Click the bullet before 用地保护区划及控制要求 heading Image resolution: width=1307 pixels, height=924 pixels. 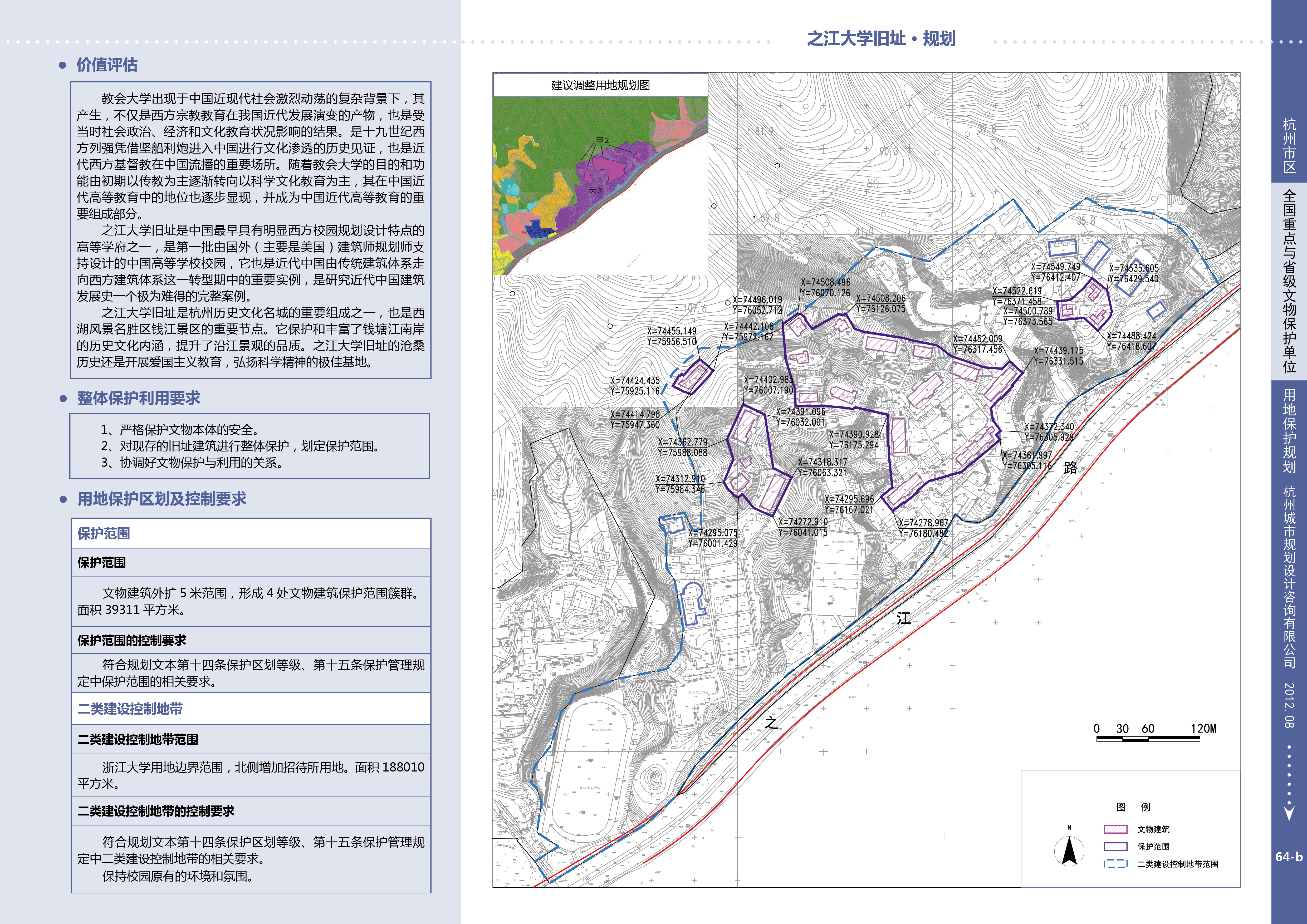pos(63,500)
